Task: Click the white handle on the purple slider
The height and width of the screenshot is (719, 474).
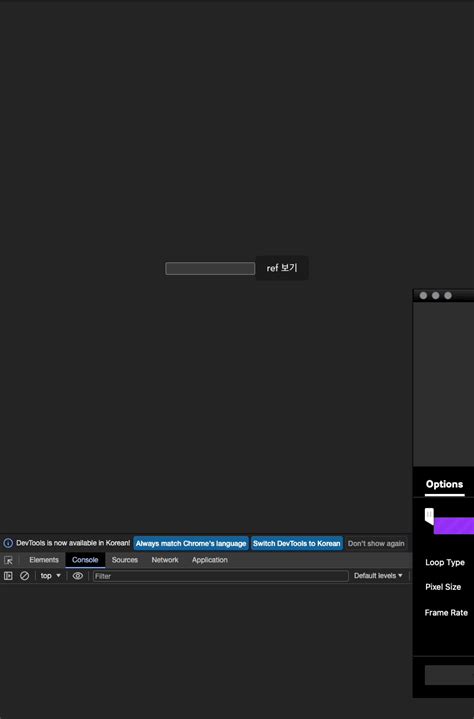Action: (x=429, y=515)
